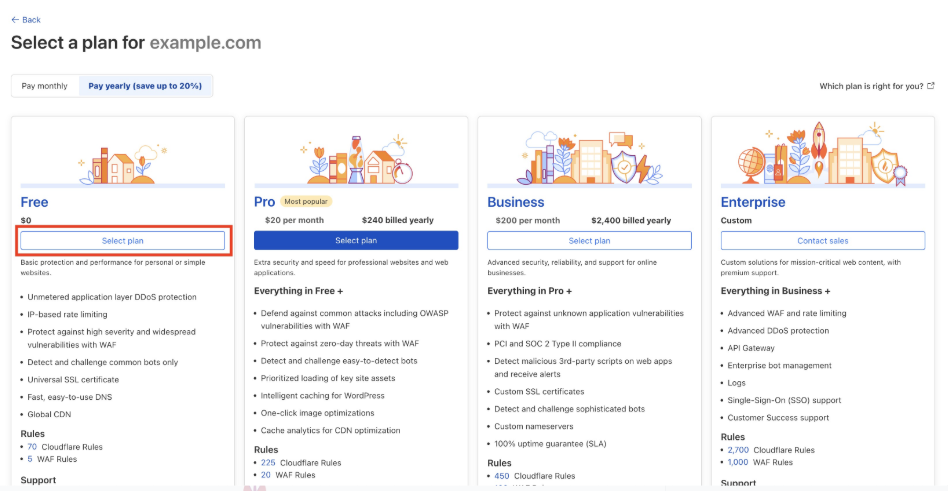
Task: Click the Back arrow link
Action: 26,19
